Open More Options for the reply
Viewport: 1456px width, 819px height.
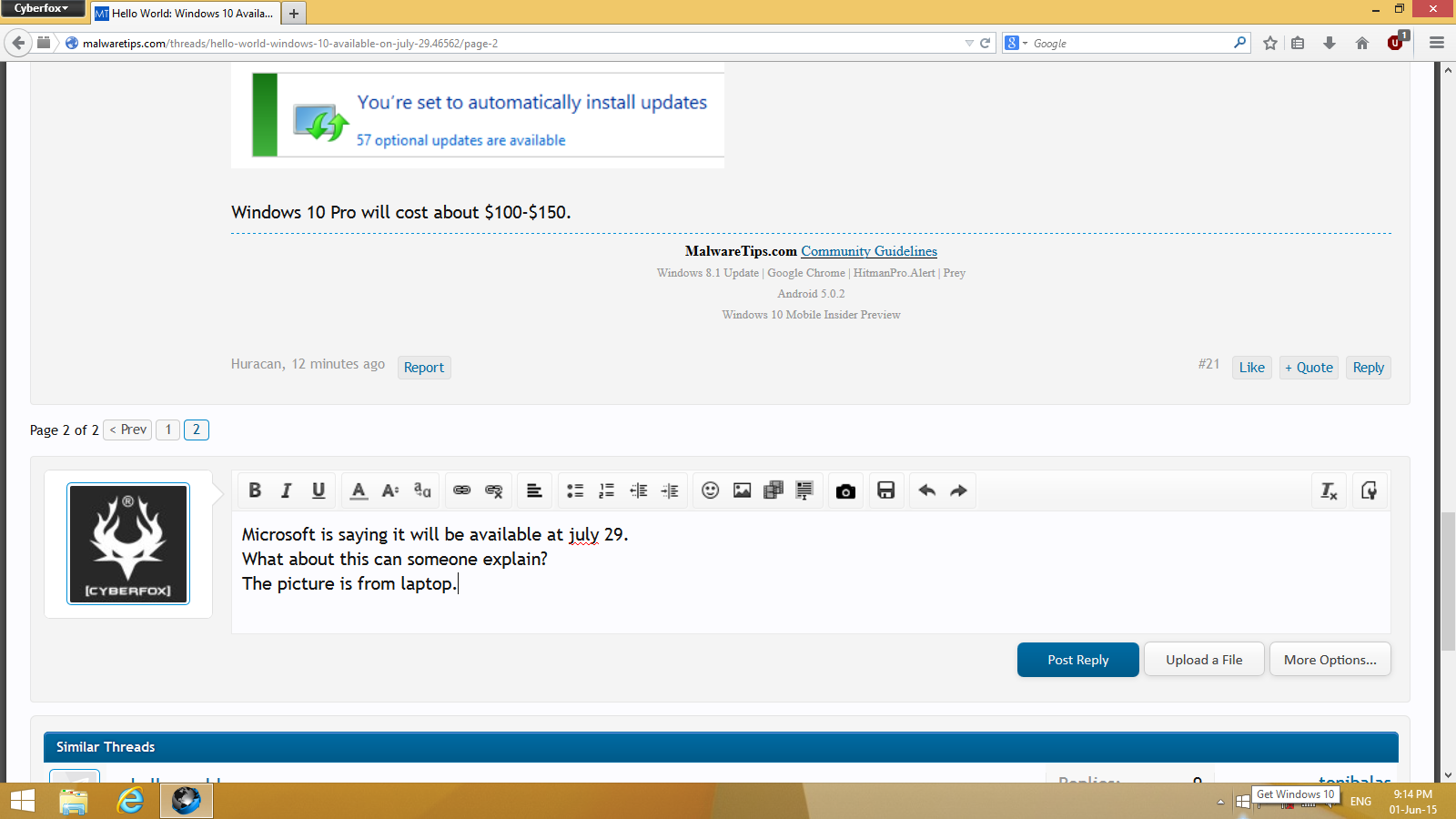click(x=1330, y=660)
